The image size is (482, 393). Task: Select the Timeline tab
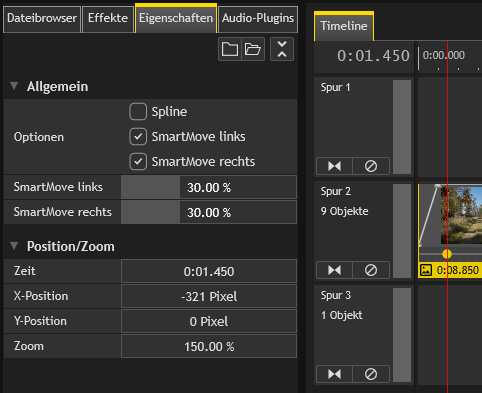[x=344, y=26]
